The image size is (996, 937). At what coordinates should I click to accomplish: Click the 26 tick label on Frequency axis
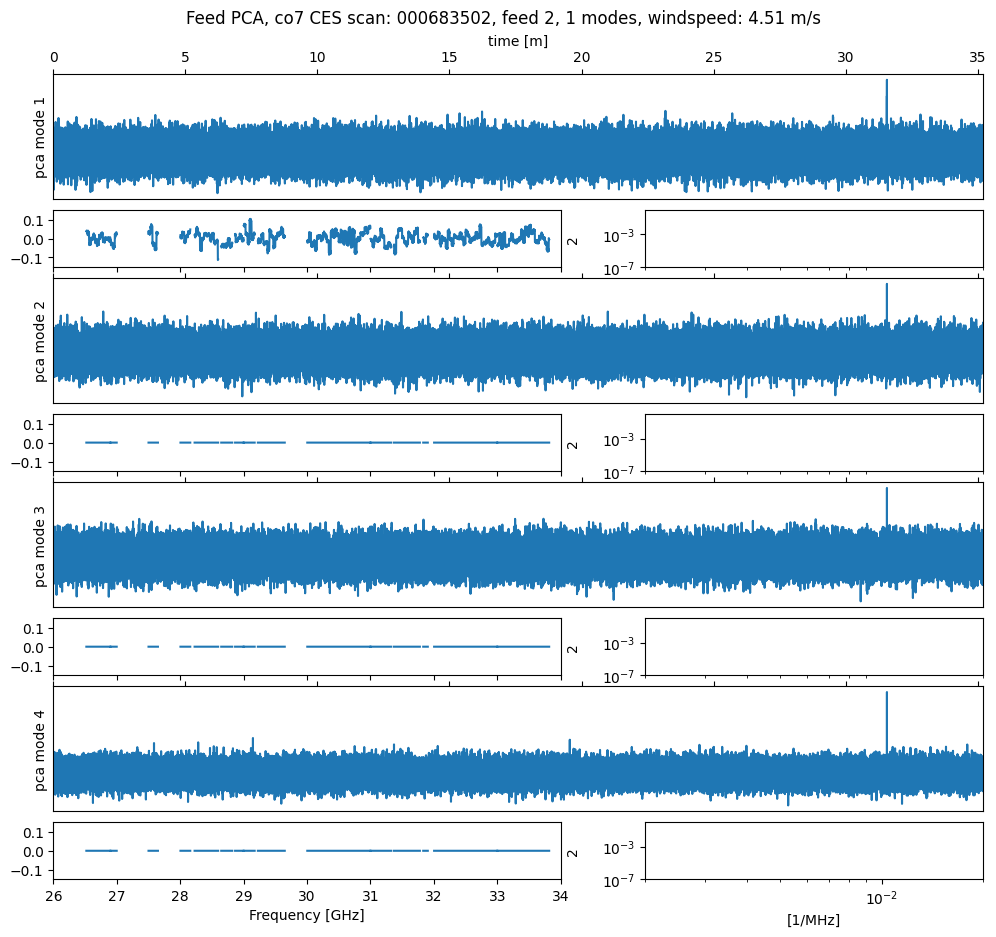tap(54, 896)
